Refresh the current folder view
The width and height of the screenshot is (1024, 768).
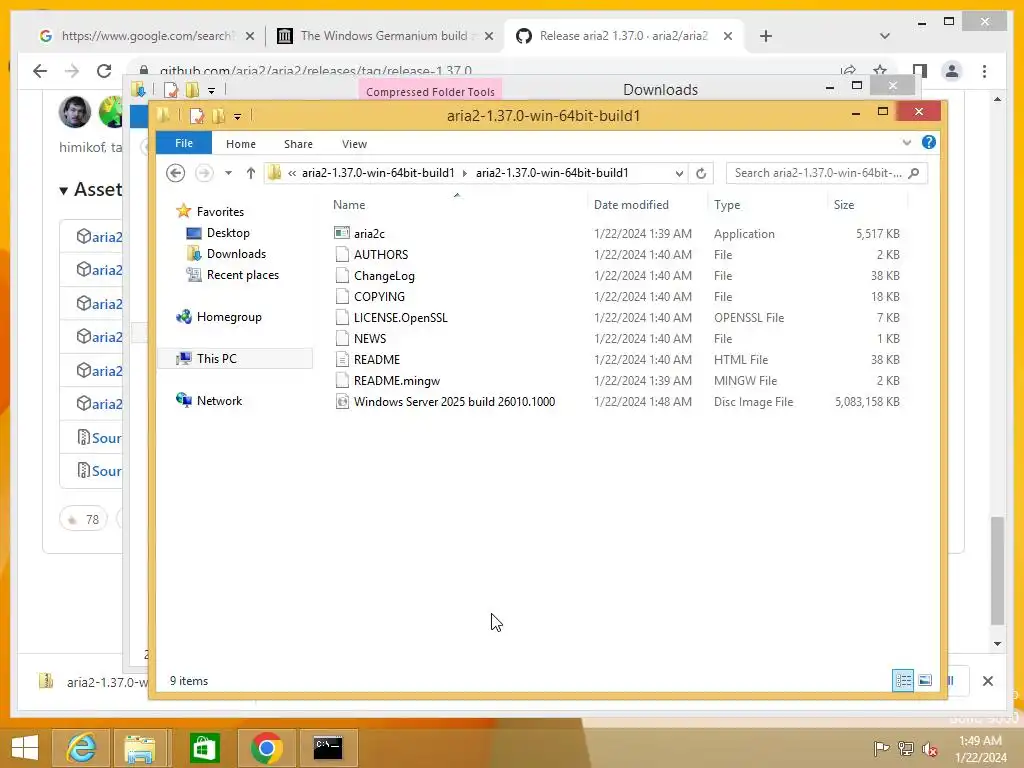pyautogui.click(x=701, y=173)
